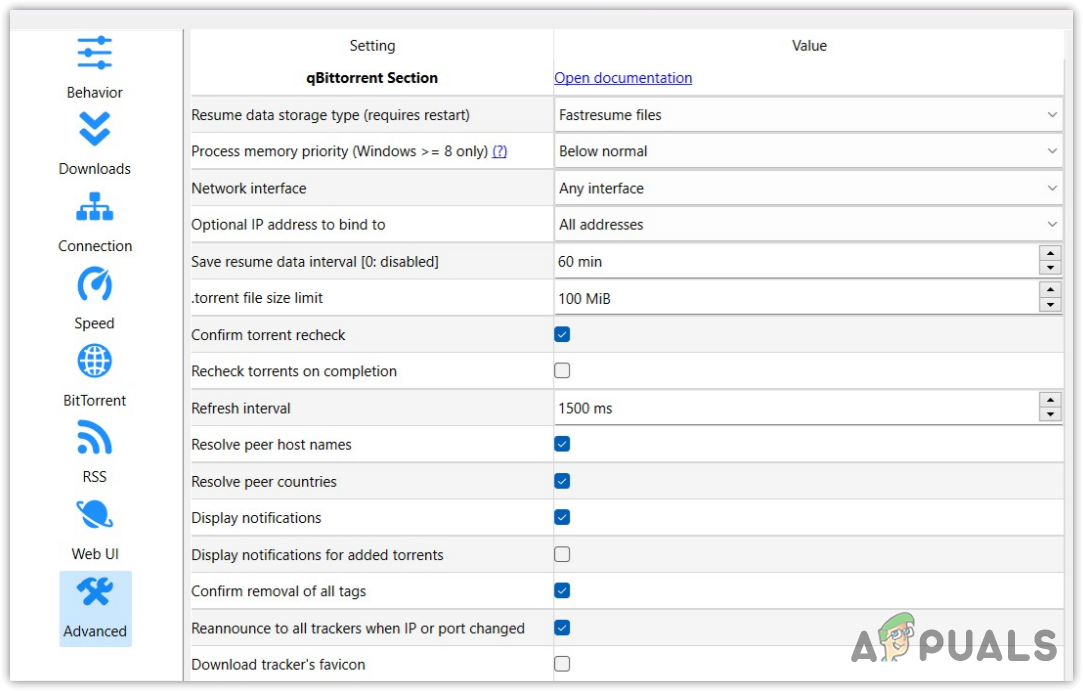Screen dimensions: 1083x691
Task: Select the Connection network icon
Action: (94, 207)
